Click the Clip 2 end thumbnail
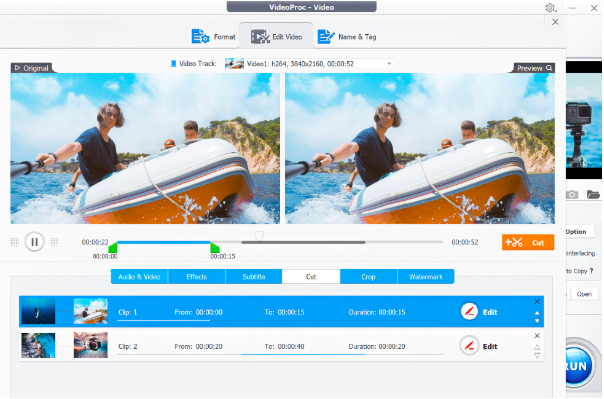The height and width of the screenshot is (399, 604). [91, 345]
